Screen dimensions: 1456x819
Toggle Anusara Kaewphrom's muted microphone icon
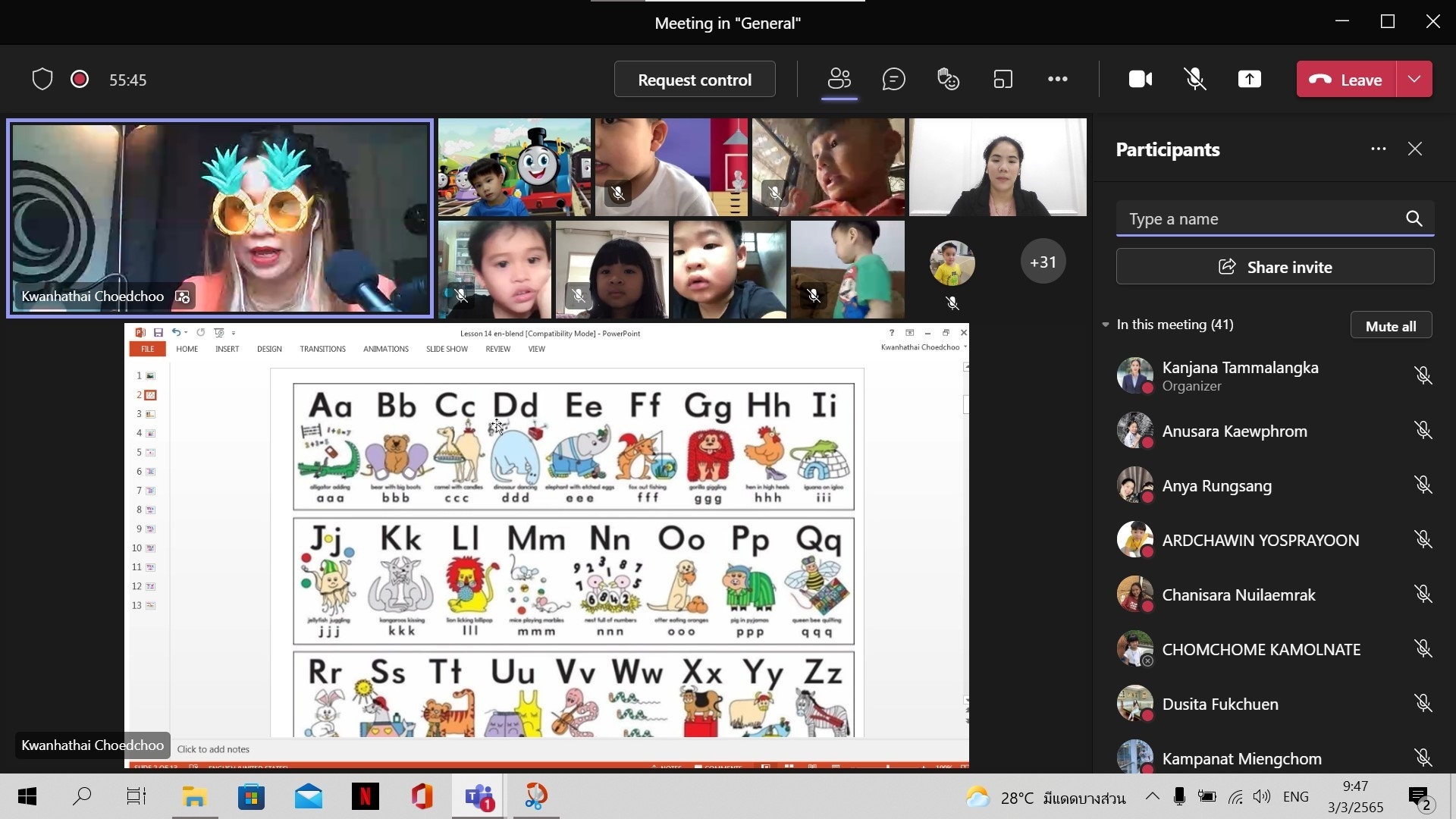tap(1423, 431)
